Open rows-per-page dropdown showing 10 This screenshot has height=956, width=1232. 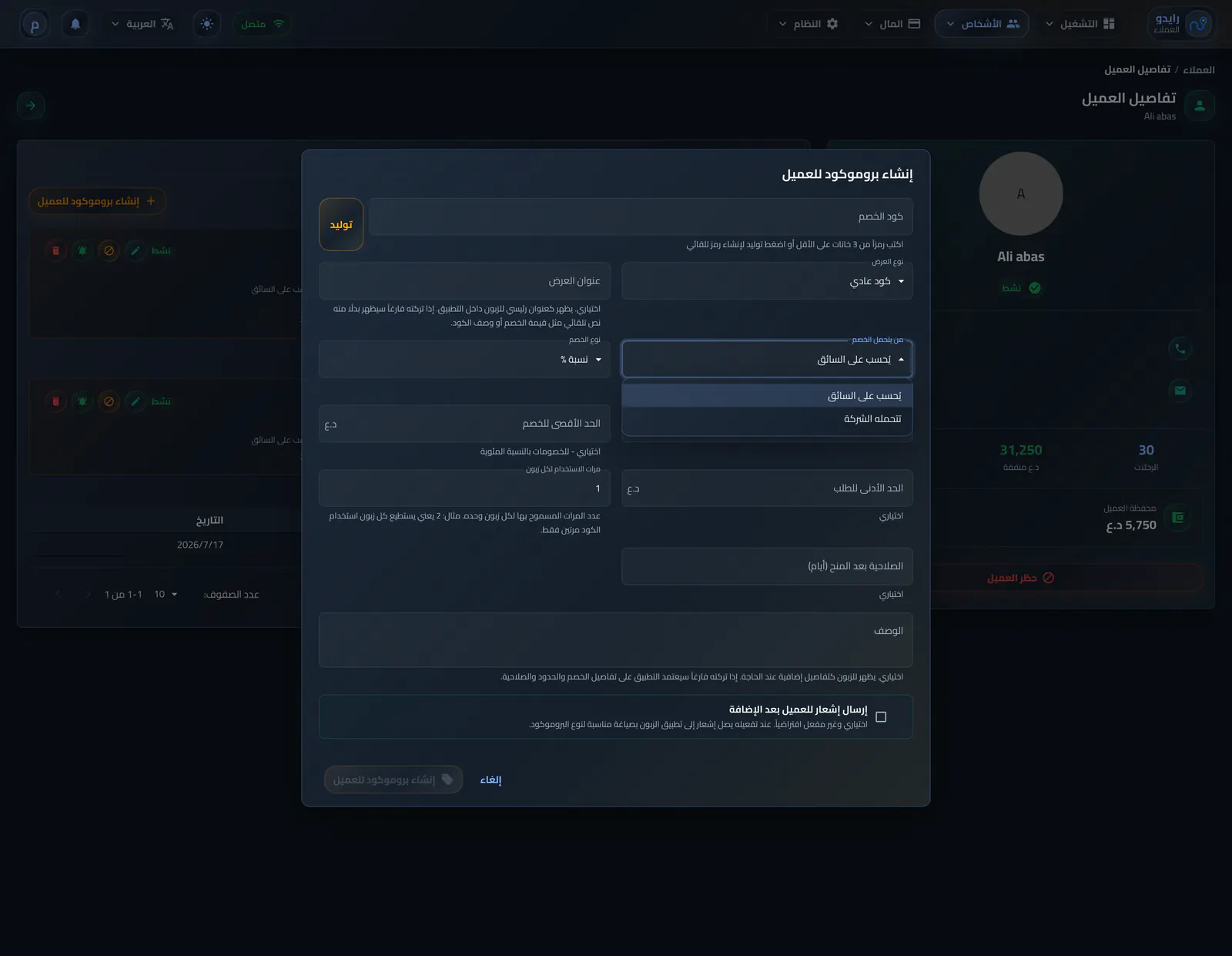pyautogui.click(x=166, y=594)
